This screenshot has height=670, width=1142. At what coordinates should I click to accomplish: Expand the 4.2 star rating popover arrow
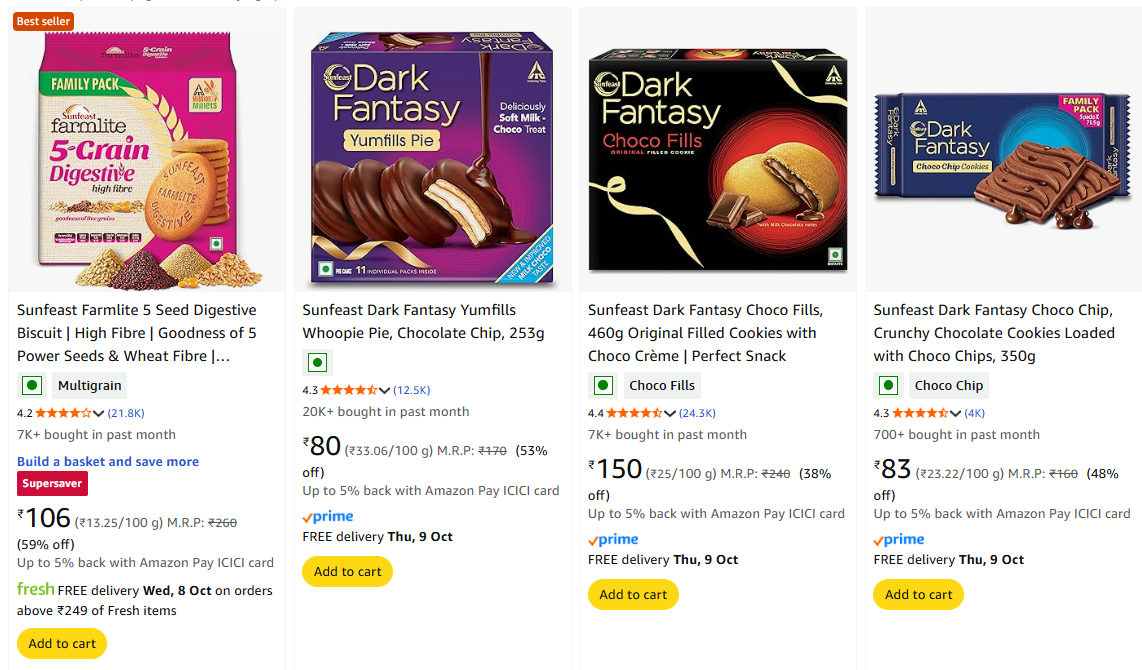coord(98,413)
